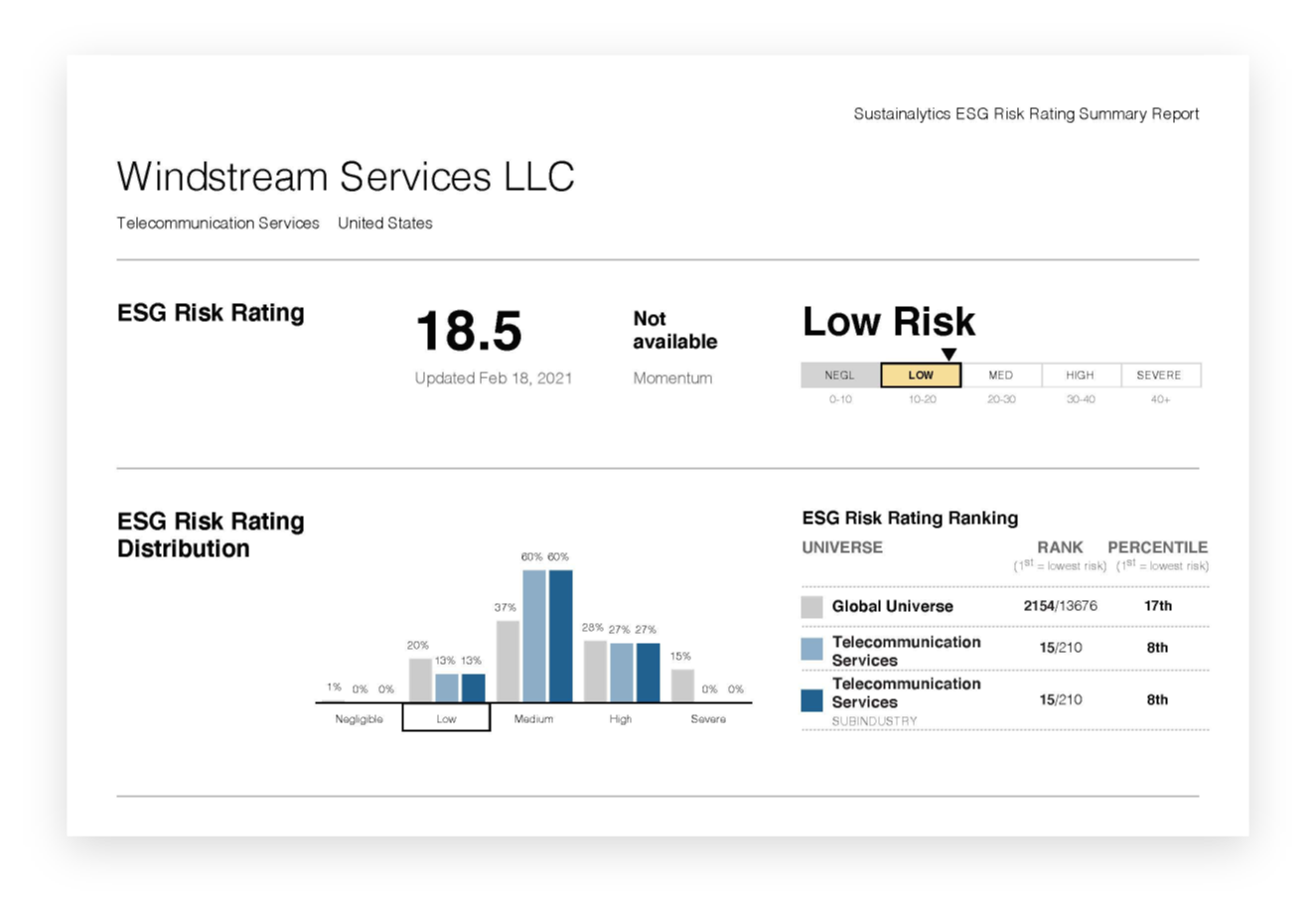Click the PERCENTILE column header
Image resolution: width=1316 pixels, height=915 pixels.
pyautogui.click(x=1157, y=547)
